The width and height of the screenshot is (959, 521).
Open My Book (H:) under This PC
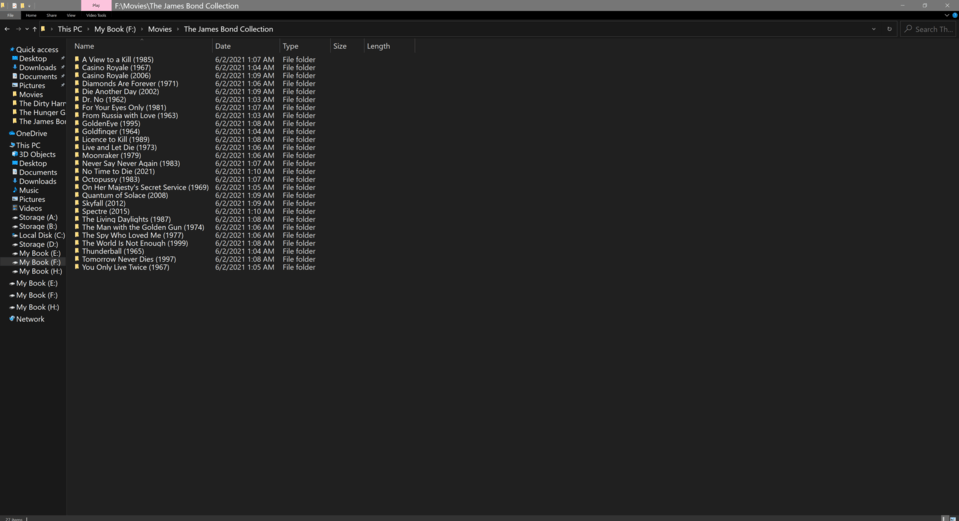tap(40, 271)
